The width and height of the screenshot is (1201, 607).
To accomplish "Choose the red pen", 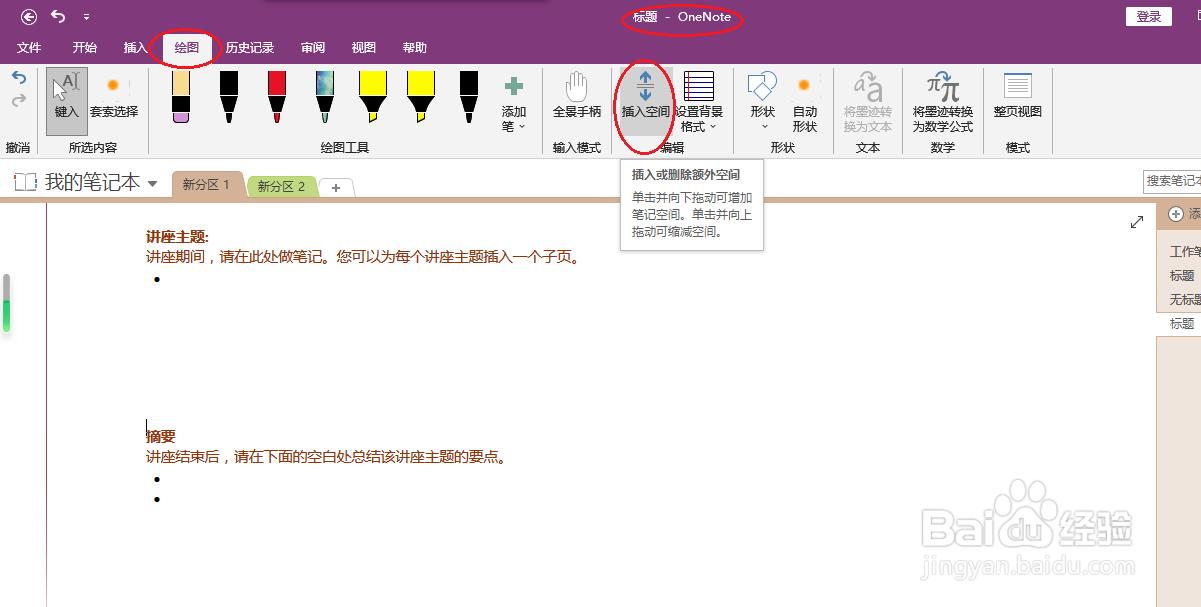I will pyautogui.click(x=277, y=97).
